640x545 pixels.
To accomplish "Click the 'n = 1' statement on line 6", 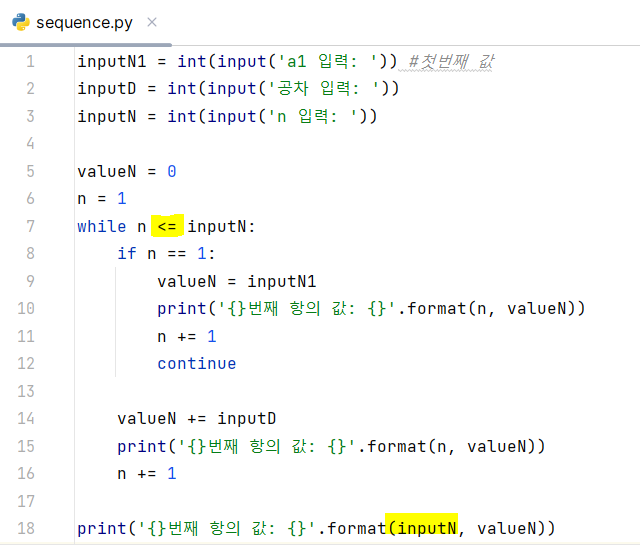I will [102, 199].
